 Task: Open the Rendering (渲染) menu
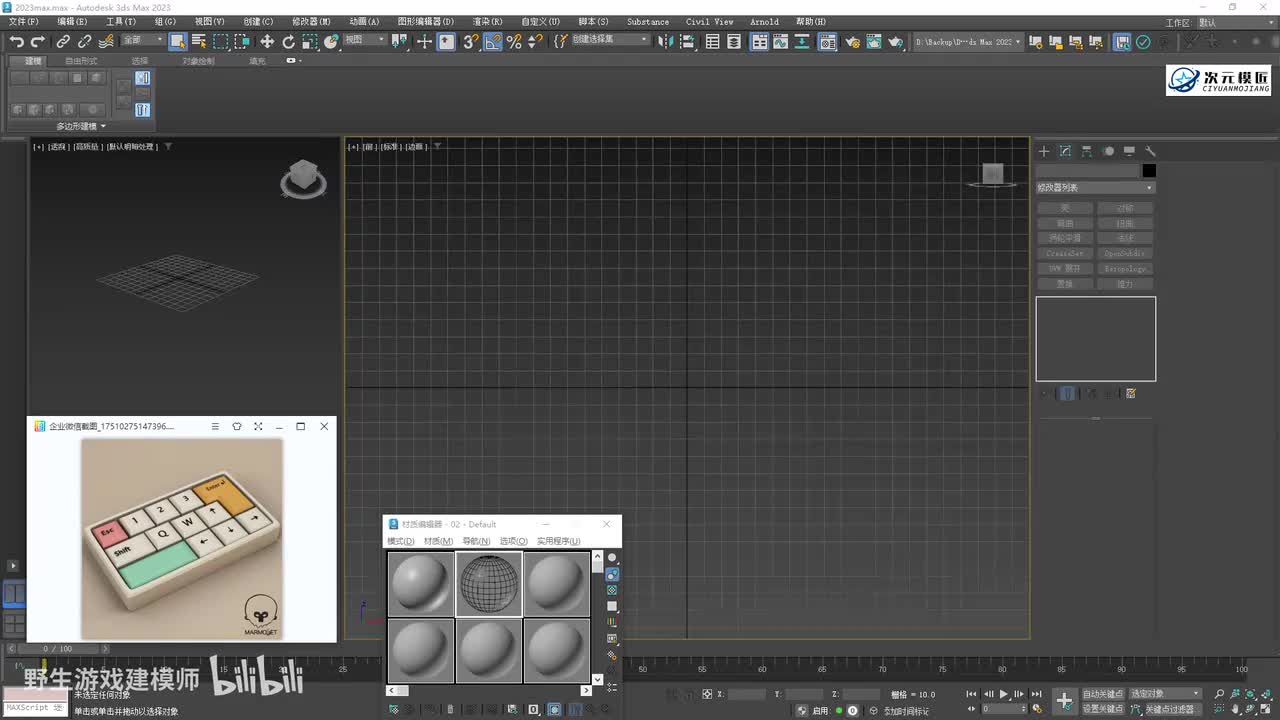click(x=487, y=21)
